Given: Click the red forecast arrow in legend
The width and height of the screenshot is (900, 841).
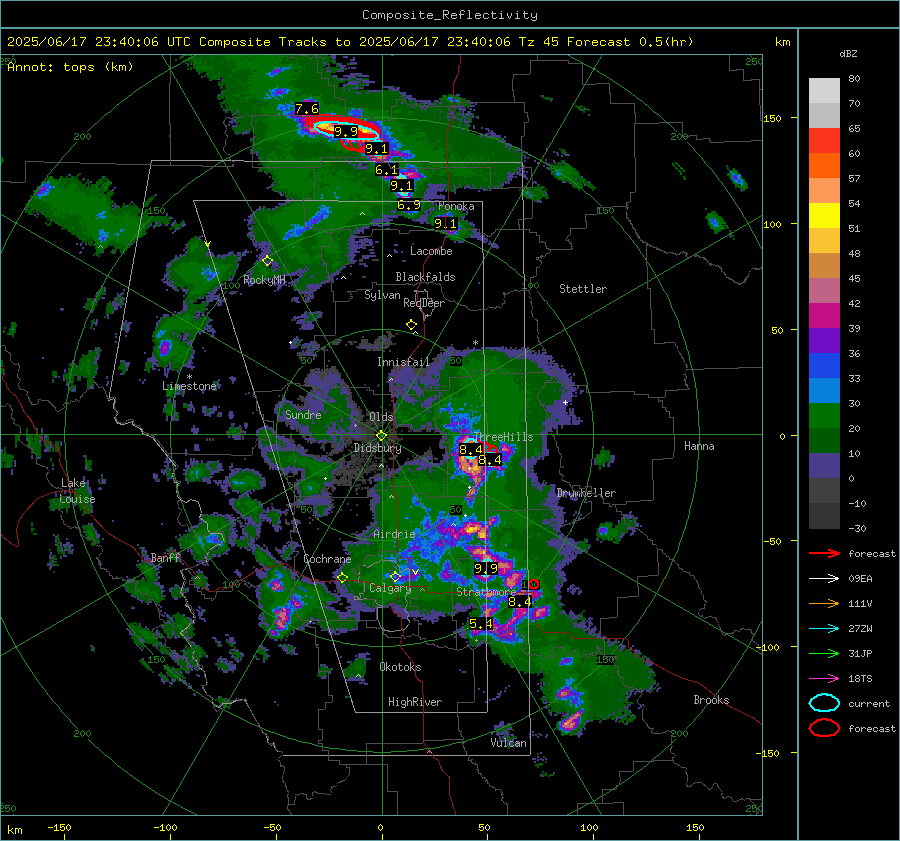Looking at the screenshot, I should point(824,553).
